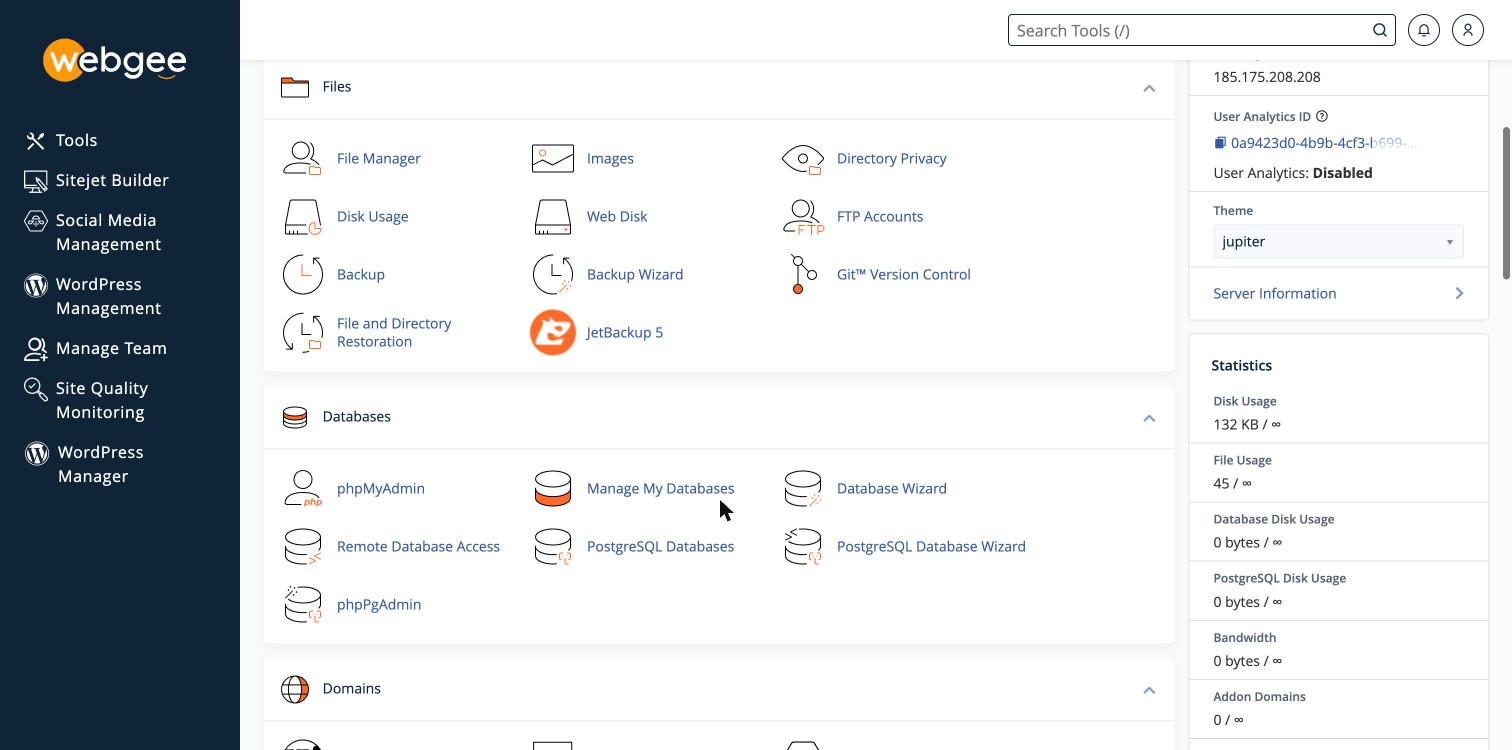Screen dimensions: 1512x750
Task: Launch the Backup Wizard icon
Action: [552, 274]
